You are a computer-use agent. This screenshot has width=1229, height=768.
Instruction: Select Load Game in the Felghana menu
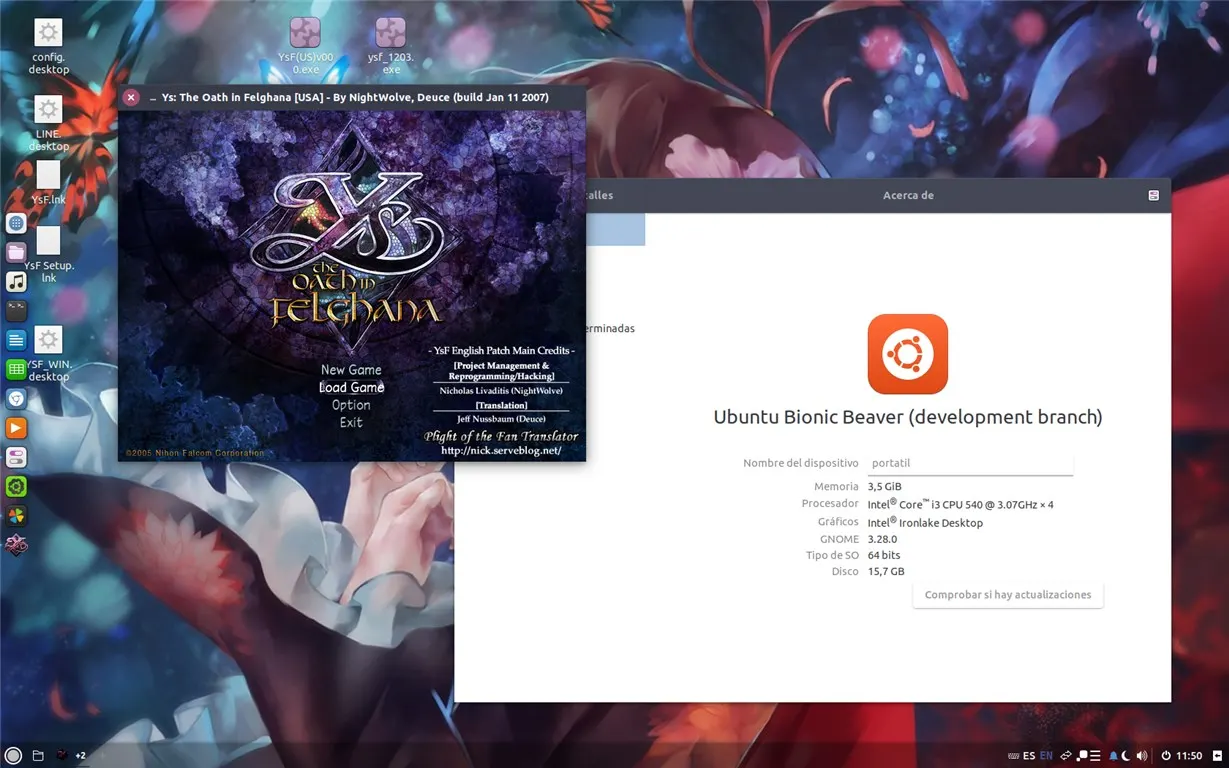coord(351,387)
